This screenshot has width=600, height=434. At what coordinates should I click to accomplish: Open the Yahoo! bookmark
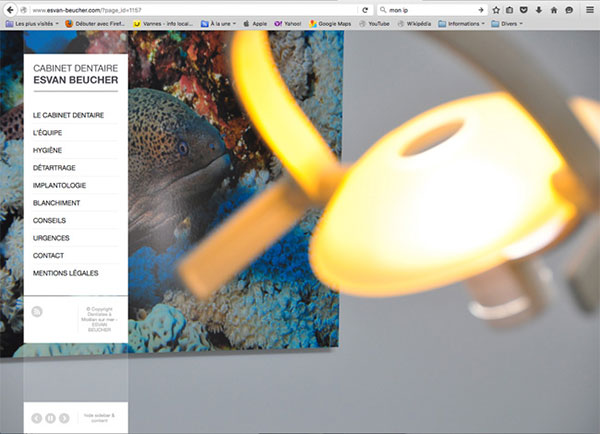coord(288,24)
